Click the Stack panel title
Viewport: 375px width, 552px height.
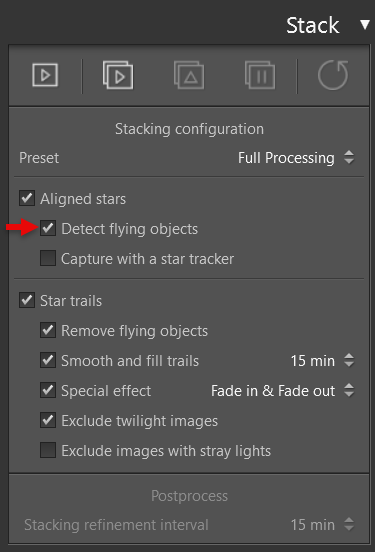pyautogui.click(x=313, y=25)
